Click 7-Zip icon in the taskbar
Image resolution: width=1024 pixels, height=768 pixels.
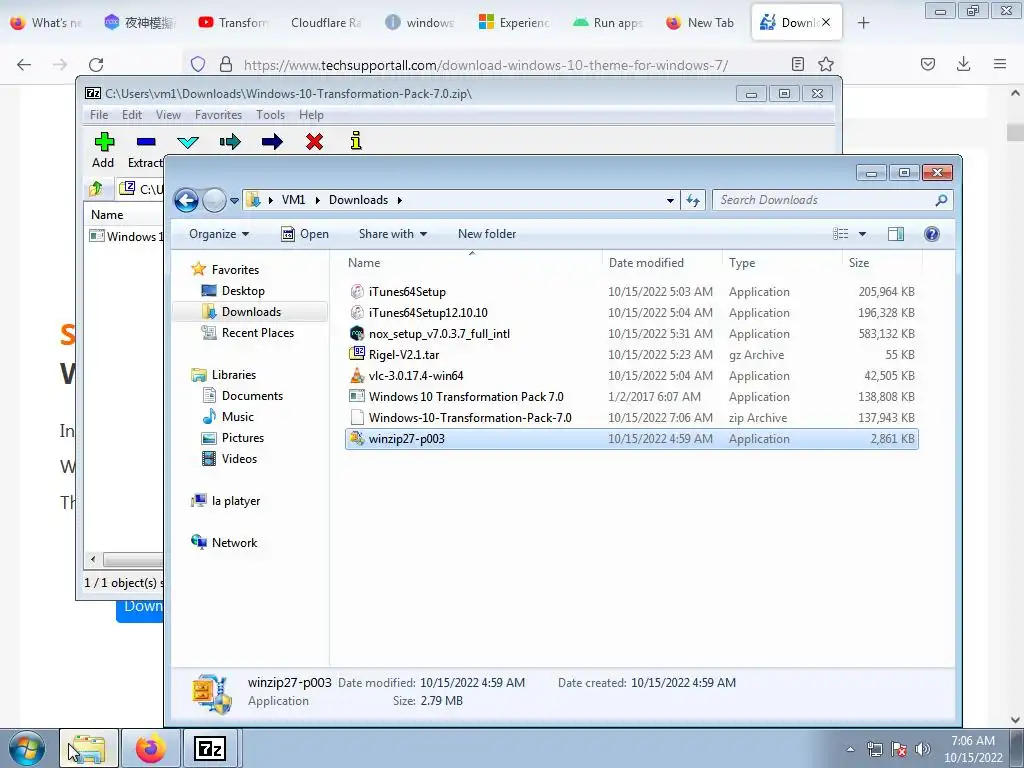[210, 748]
